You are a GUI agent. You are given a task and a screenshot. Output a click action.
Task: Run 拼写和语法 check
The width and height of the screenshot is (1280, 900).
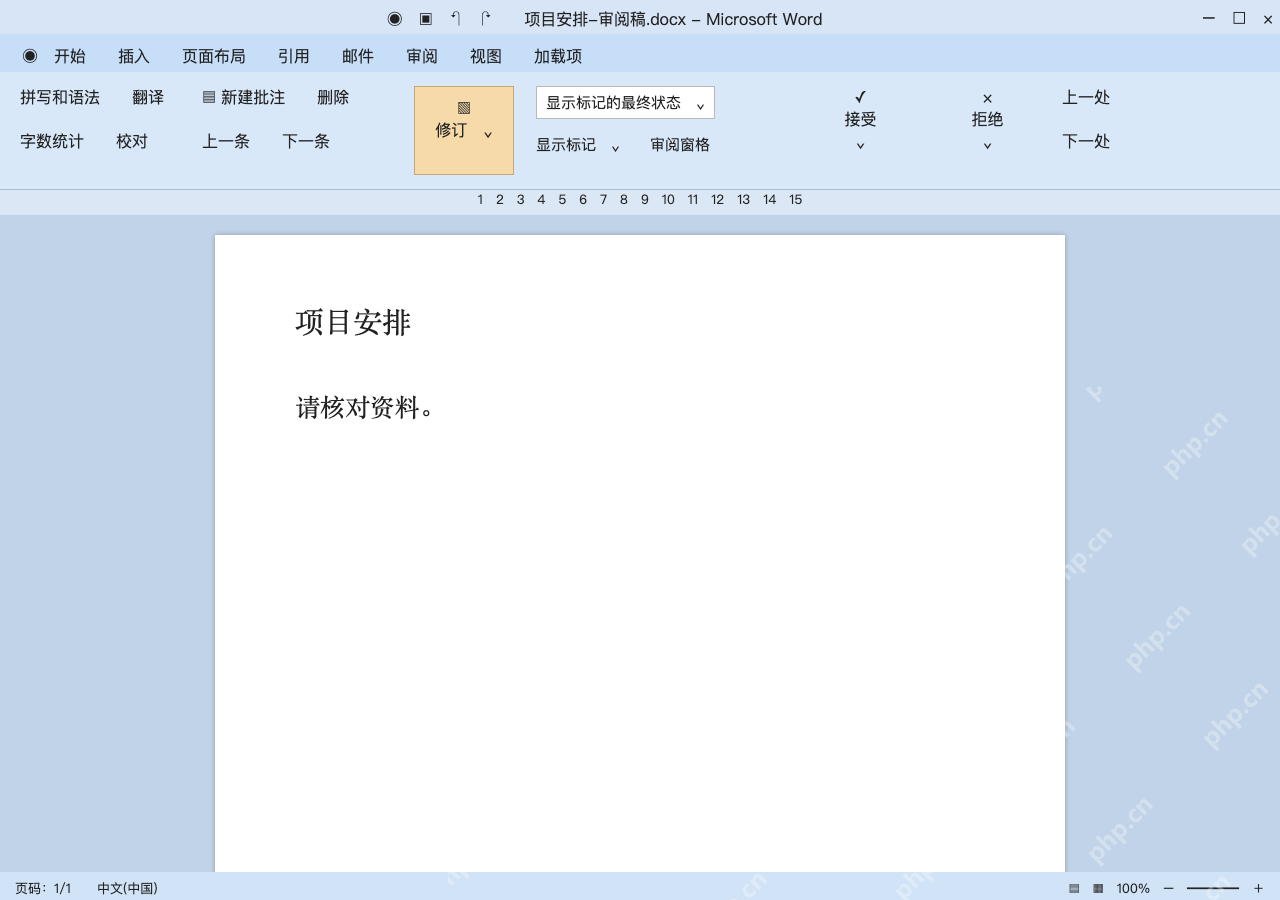pyautogui.click(x=60, y=97)
